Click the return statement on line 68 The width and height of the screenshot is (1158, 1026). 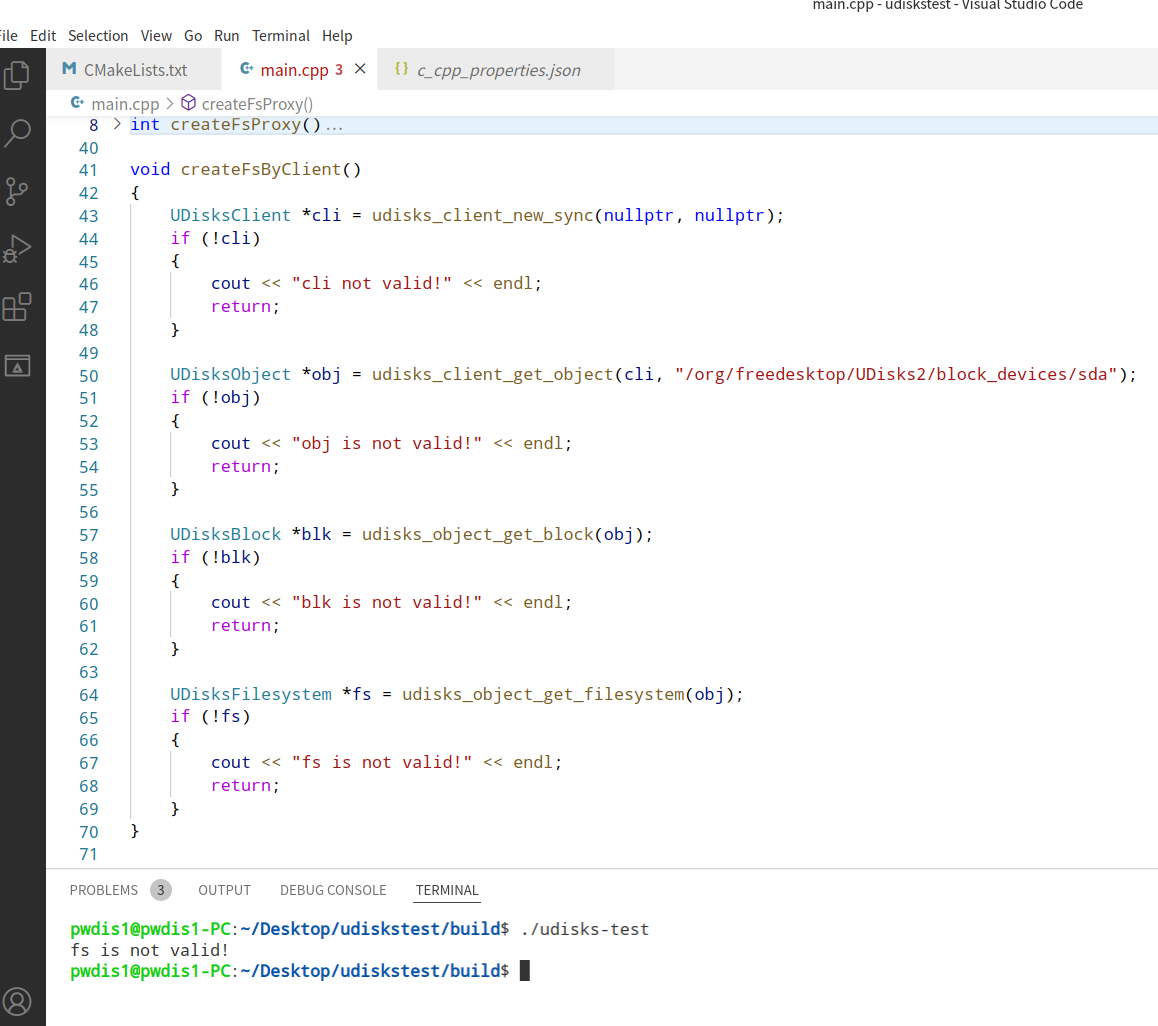point(245,785)
